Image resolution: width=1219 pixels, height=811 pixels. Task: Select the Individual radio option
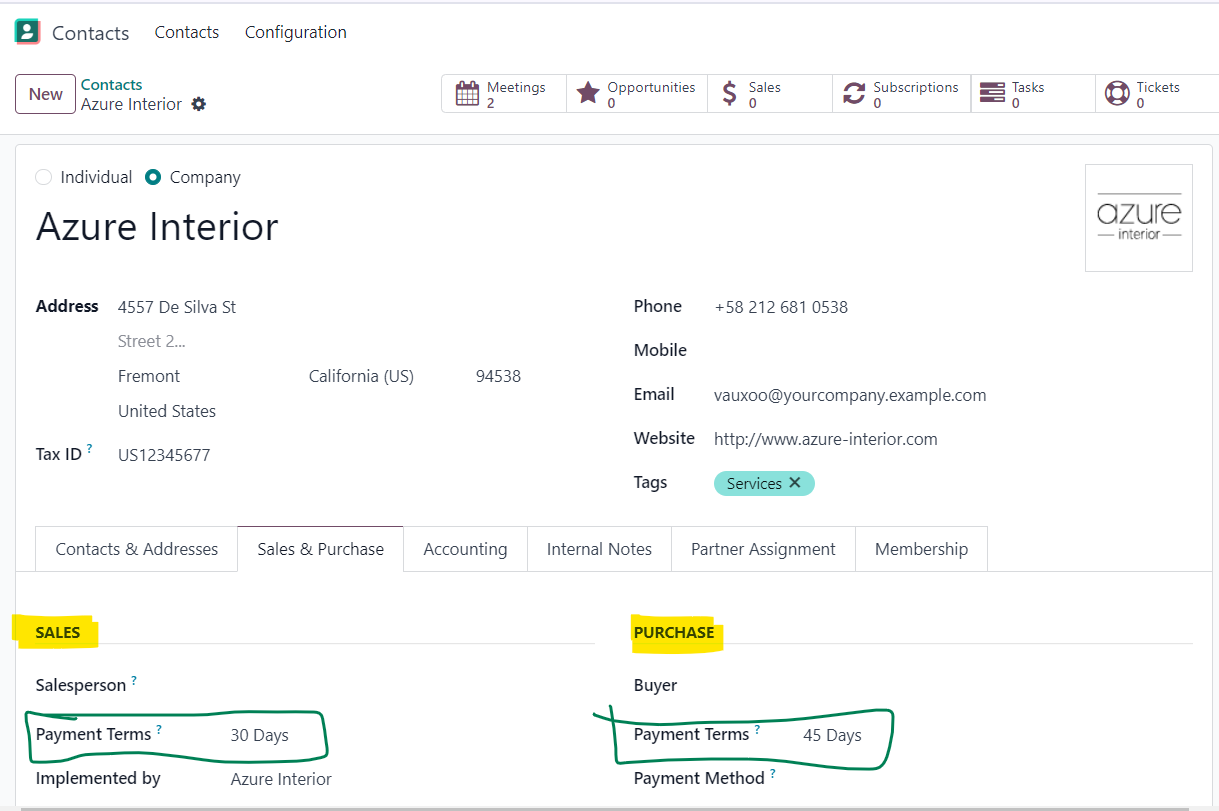click(43, 177)
